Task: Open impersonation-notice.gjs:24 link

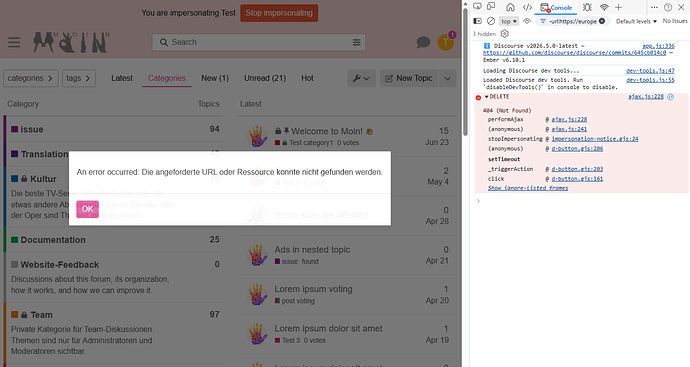Action: click(595, 139)
